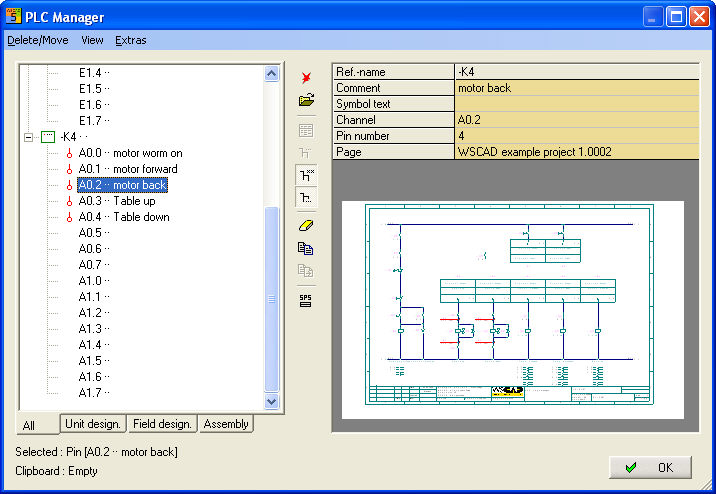This screenshot has height=494, width=716.
Task: Click the greyed paste documents icon
Action: [x=305, y=271]
